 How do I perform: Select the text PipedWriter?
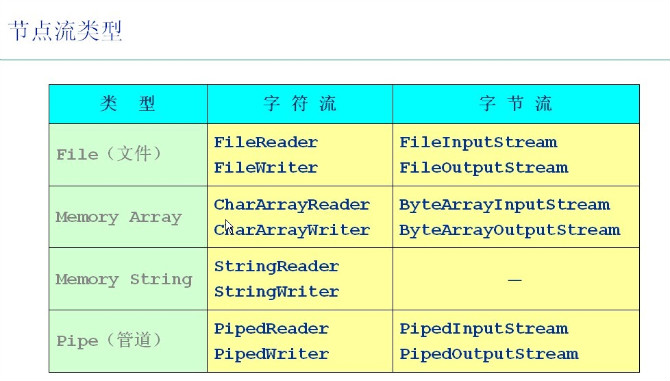271,354
